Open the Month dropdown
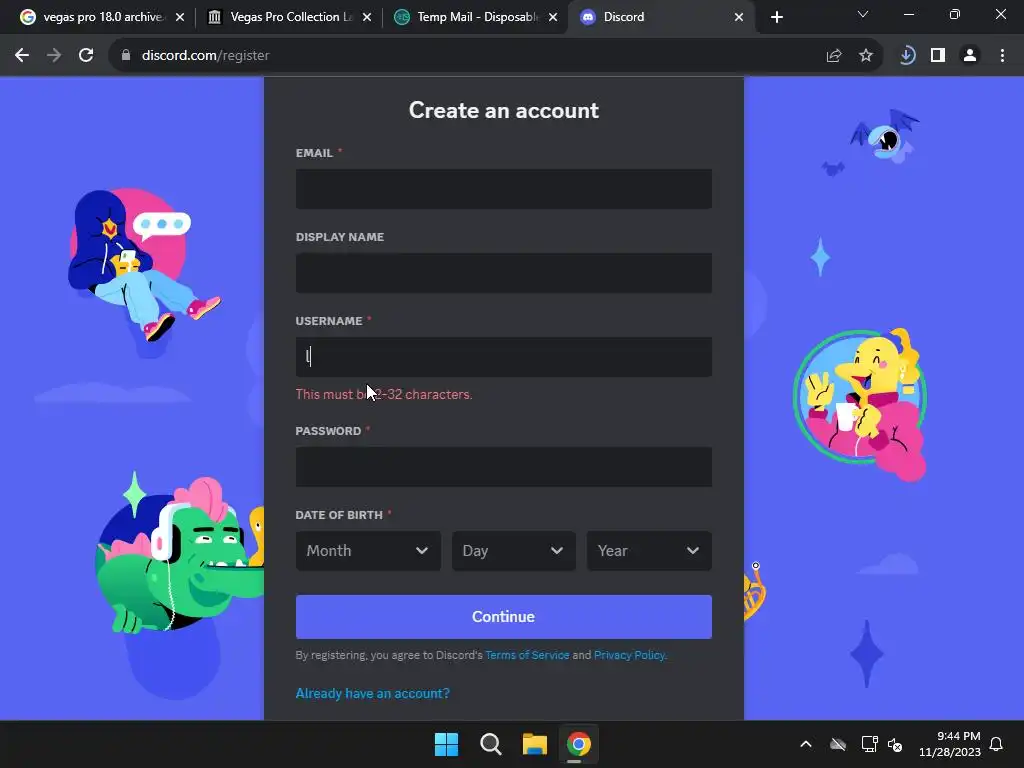Screen dimensions: 1024x768 tap(368, 551)
